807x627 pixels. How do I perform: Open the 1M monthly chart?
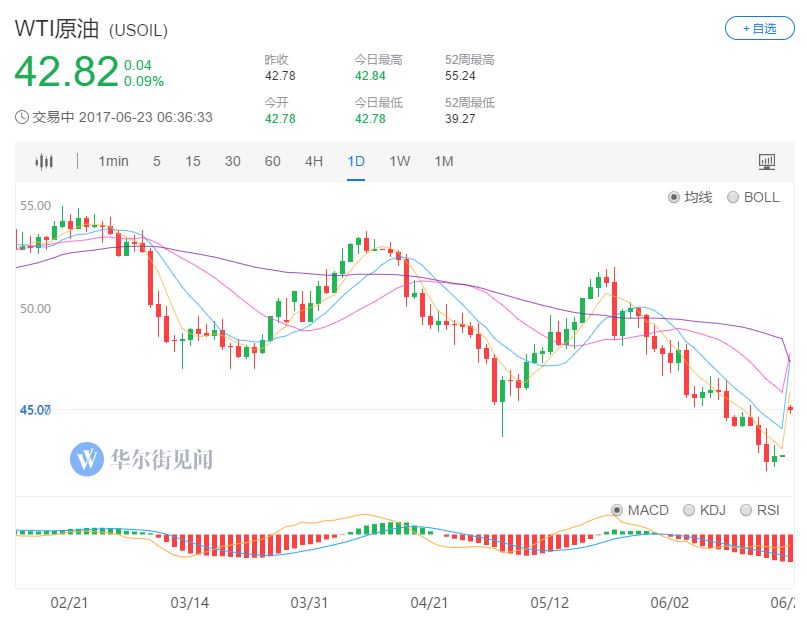coord(444,161)
